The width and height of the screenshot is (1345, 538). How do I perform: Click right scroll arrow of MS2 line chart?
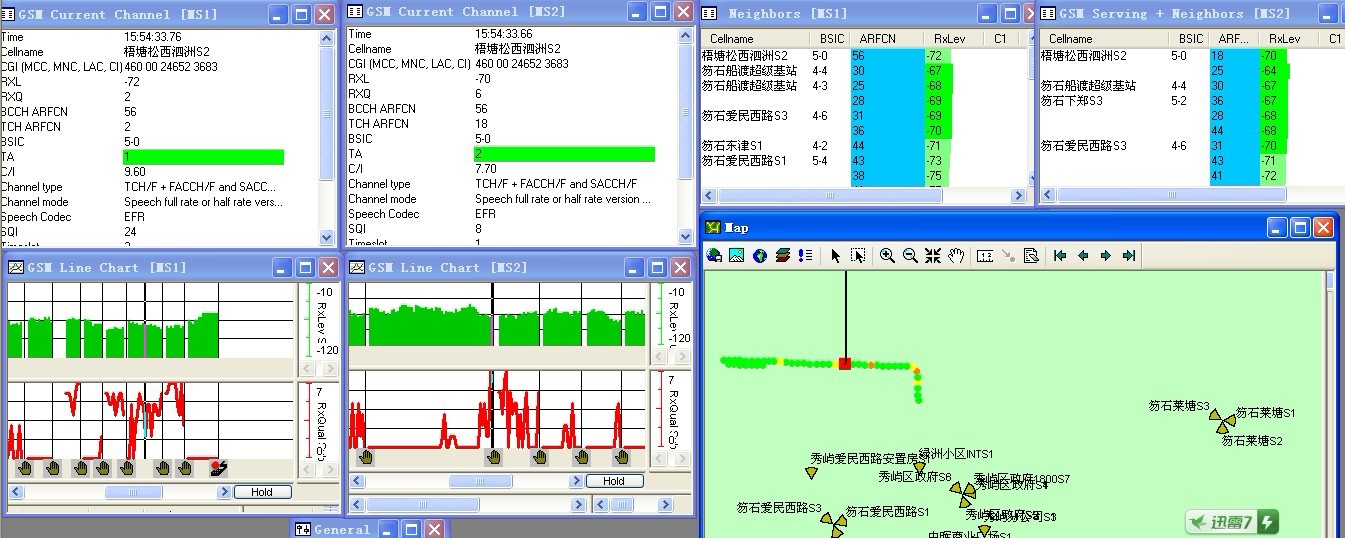point(575,481)
